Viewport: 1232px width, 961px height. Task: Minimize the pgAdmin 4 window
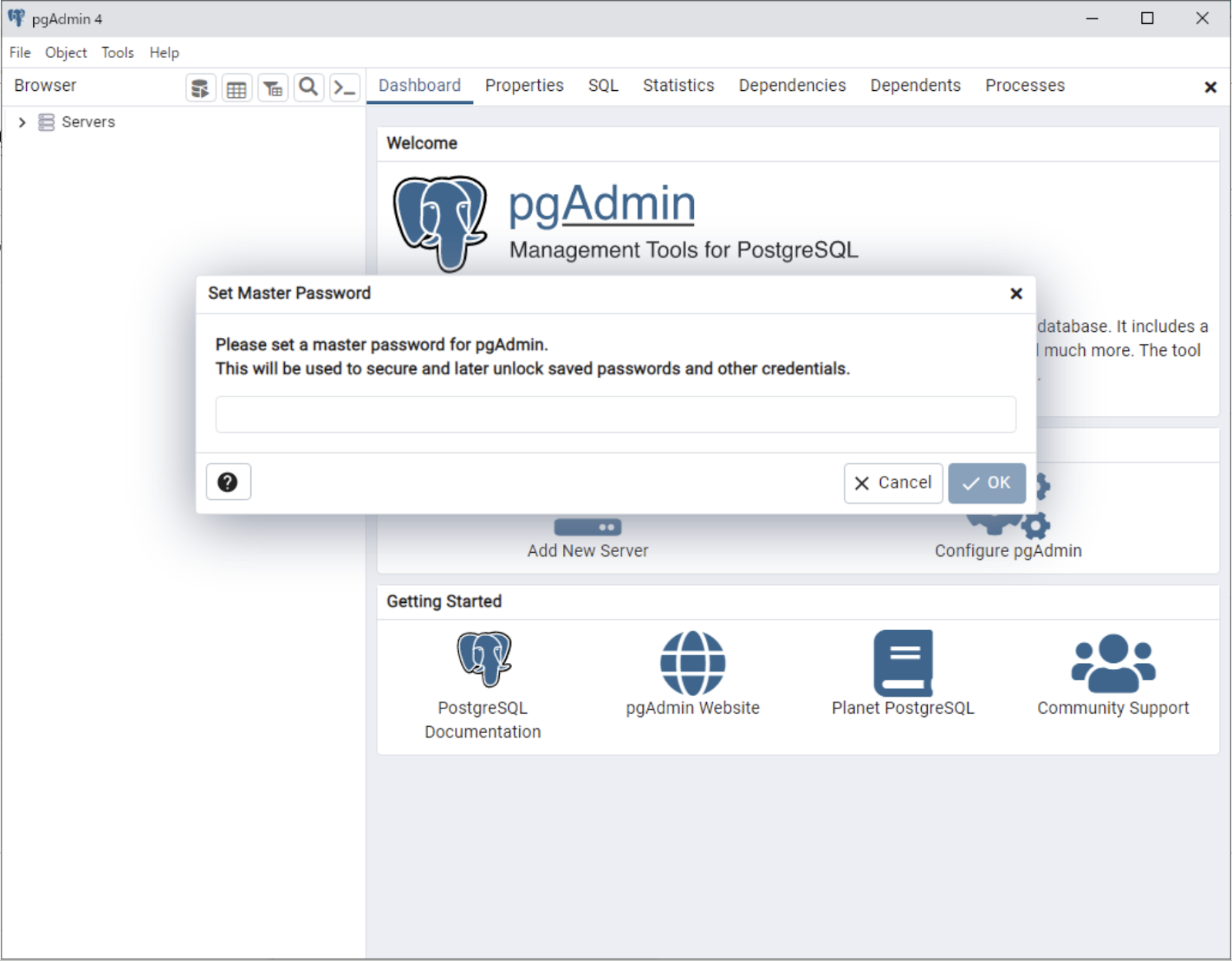pos(1092,18)
